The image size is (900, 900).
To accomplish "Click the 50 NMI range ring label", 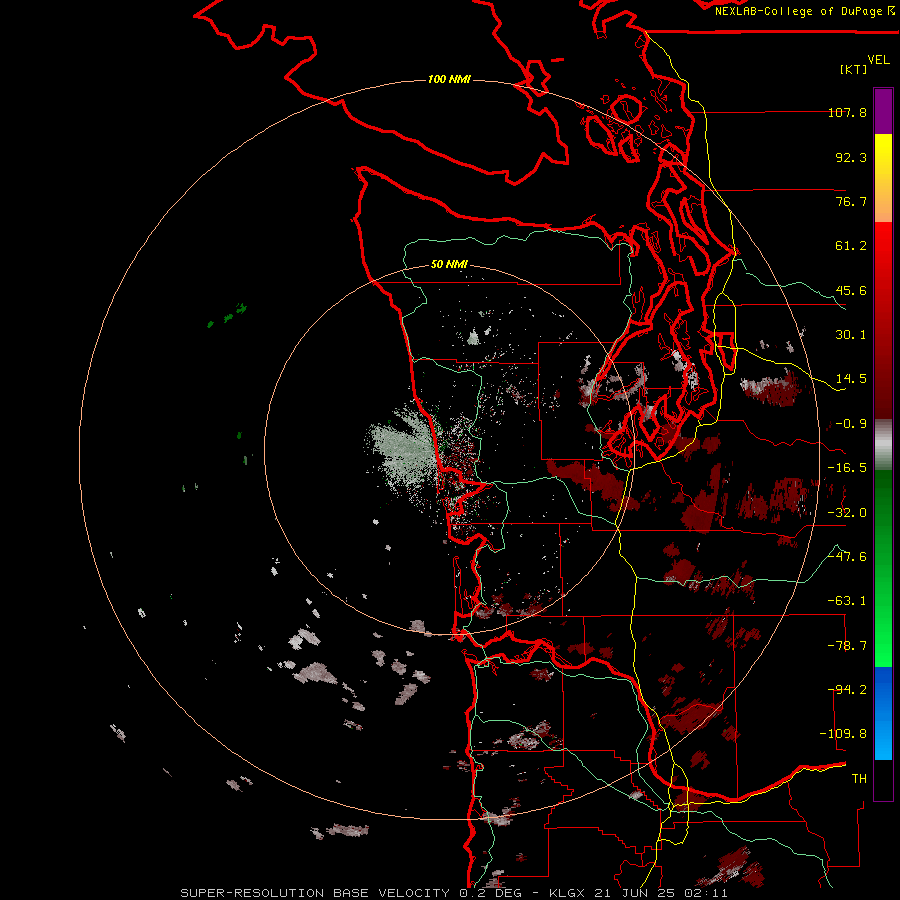I will pyautogui.click(x=449, y=264).
